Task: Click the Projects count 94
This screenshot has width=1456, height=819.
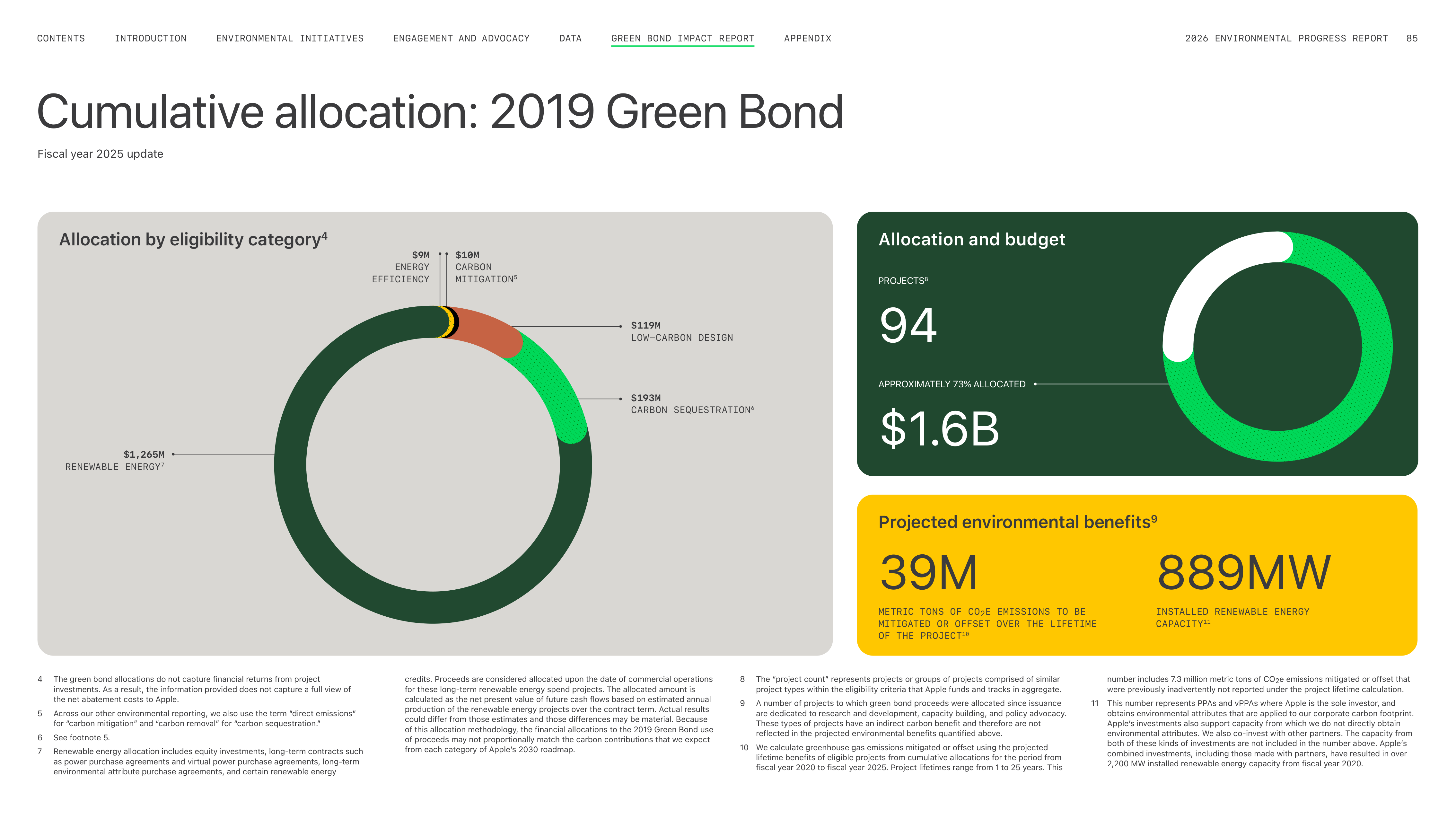Action: pos(908,325)
